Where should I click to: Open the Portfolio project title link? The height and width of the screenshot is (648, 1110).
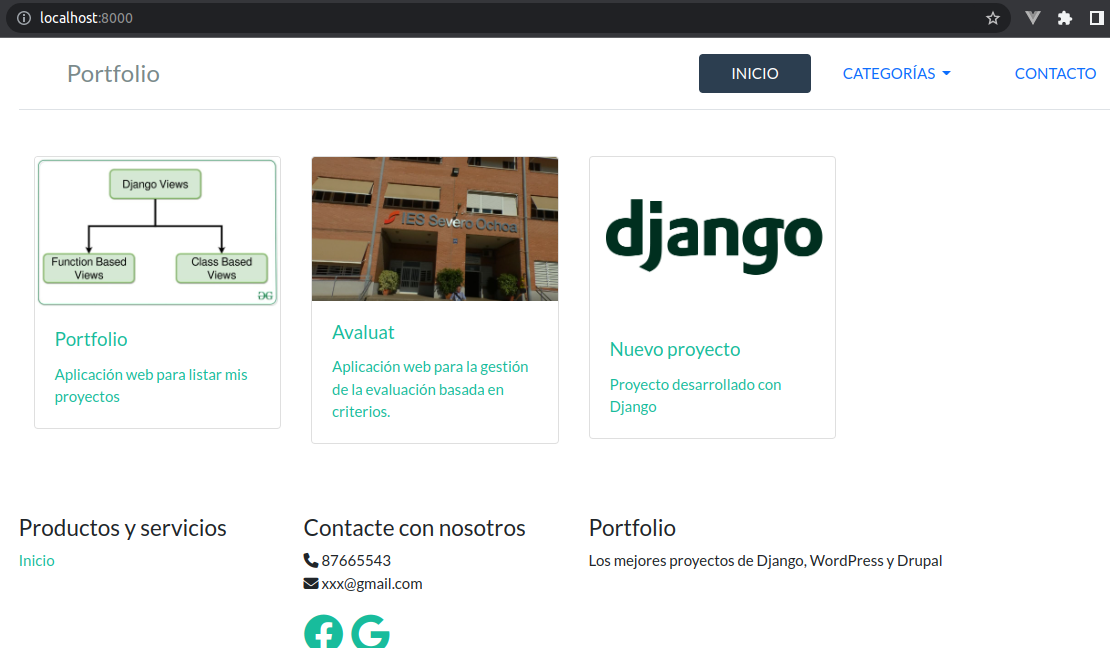click(91, 339)
